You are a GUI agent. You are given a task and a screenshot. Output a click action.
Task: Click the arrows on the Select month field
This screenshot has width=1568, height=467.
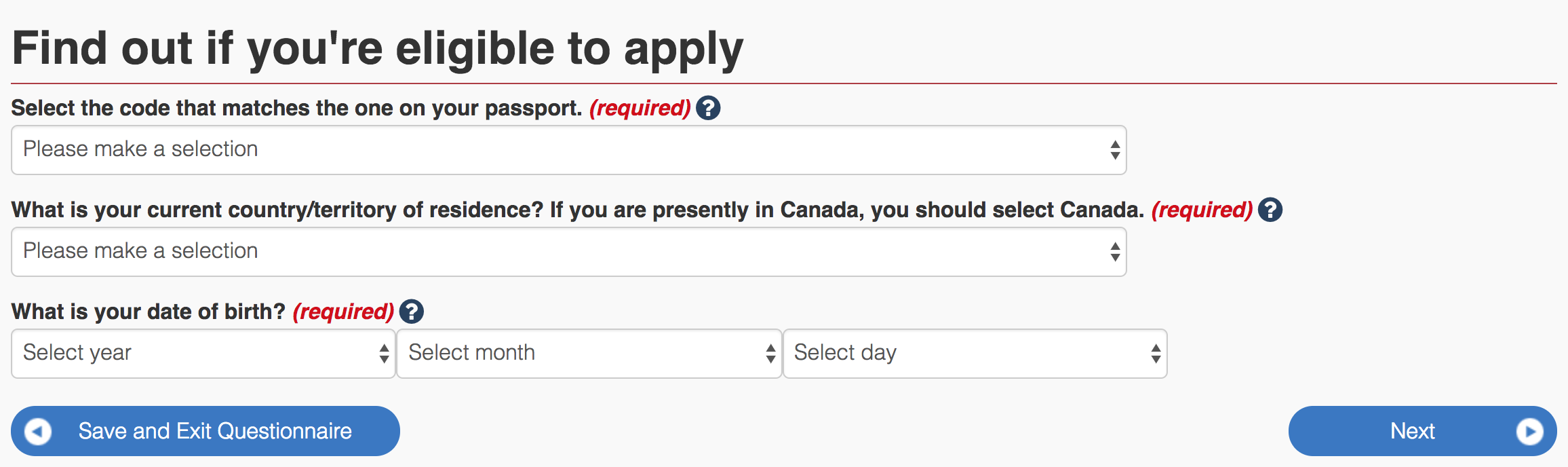click(x=770, y=354)
